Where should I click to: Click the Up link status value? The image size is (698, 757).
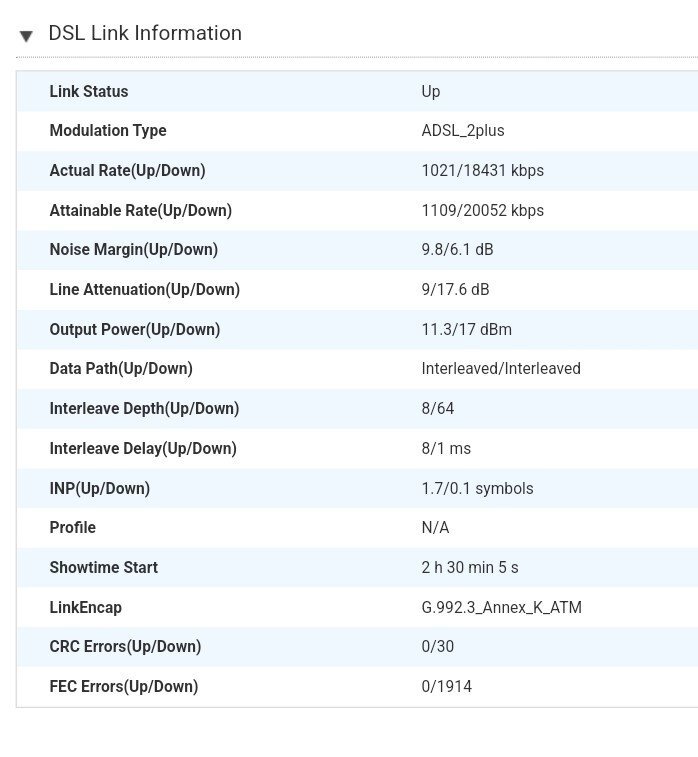click(431, 91)
